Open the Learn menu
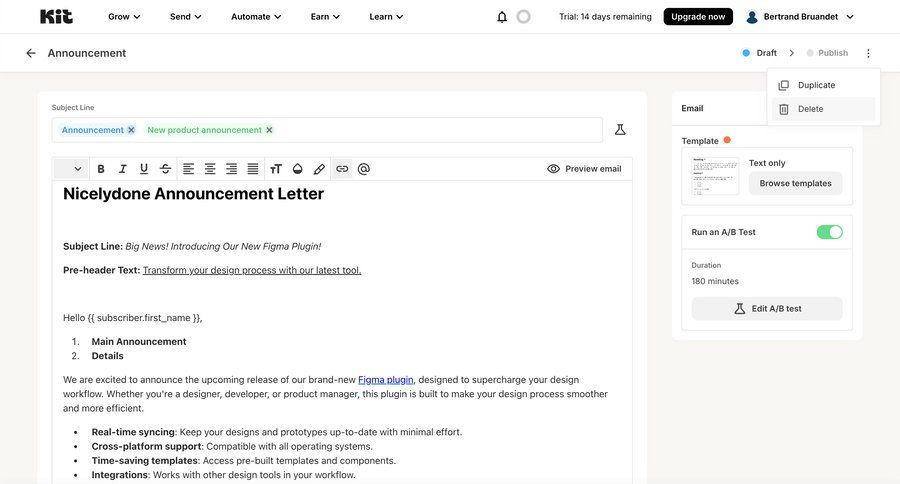The width and height of the screenshot is (900, 484). 386,17
